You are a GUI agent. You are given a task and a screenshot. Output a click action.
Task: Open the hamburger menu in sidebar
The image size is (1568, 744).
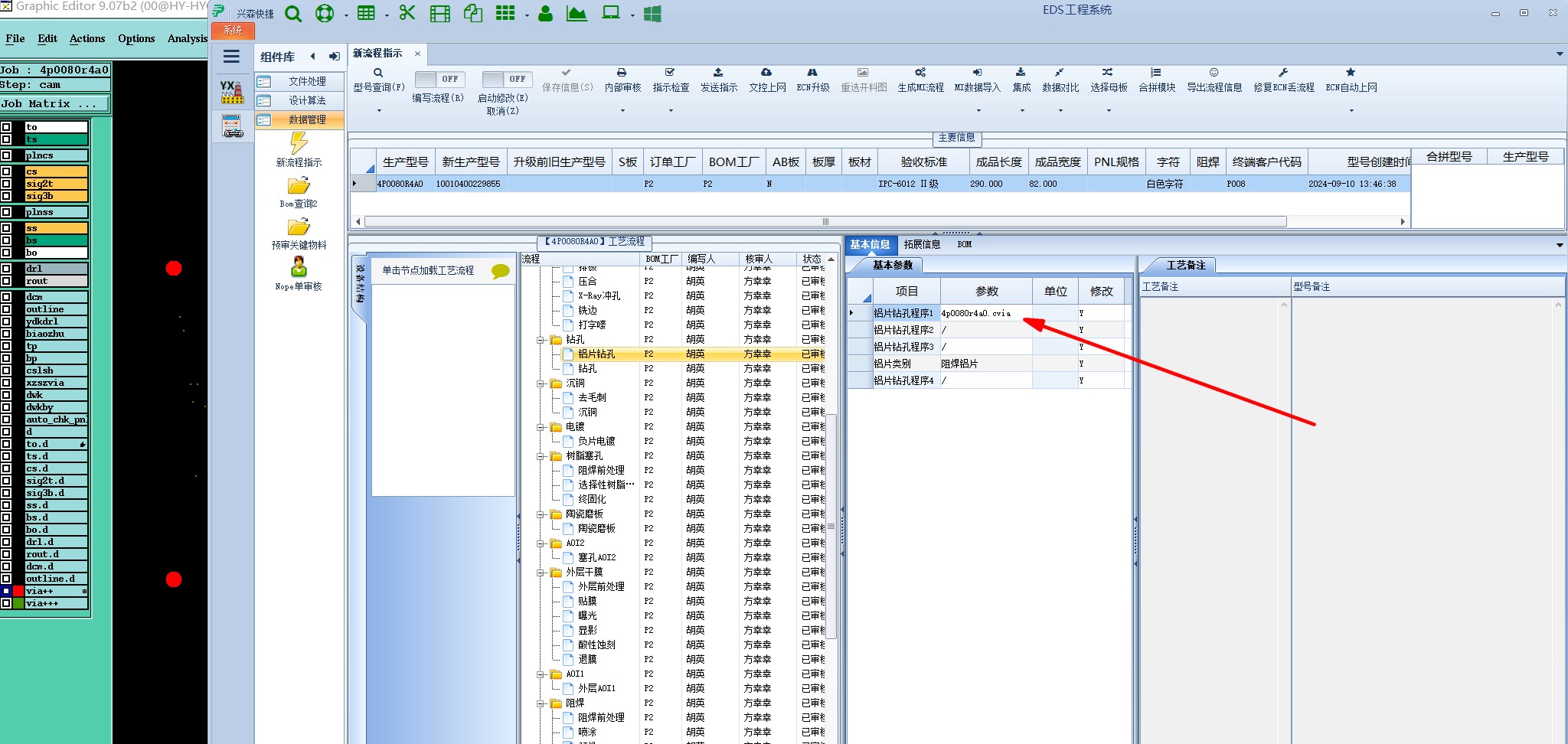point(231,56)
